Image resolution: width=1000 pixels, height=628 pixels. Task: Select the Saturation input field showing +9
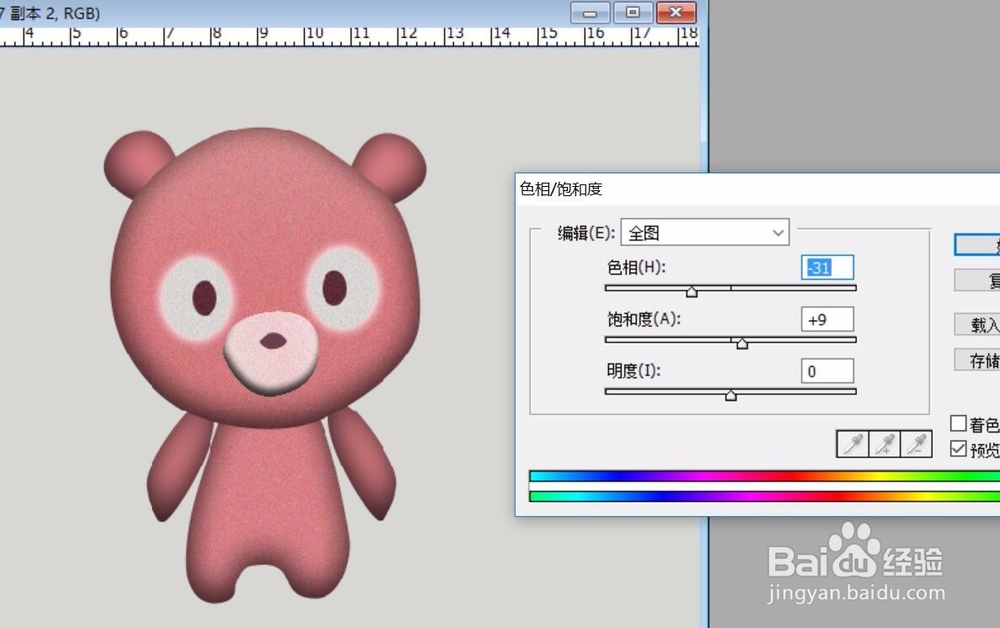click(828, 319)
